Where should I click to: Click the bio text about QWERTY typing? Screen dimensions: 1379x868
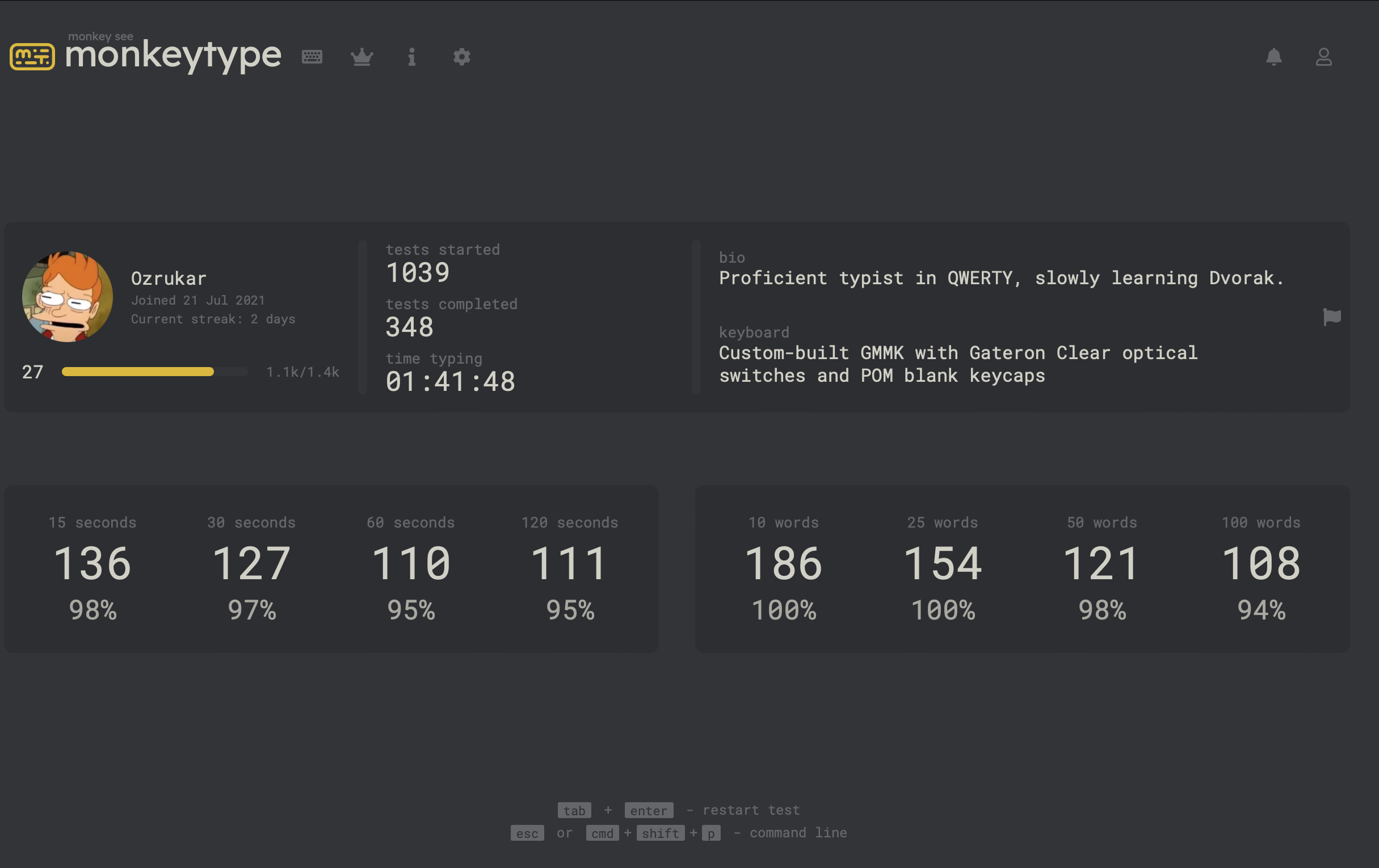click(x=1001, y=278)
